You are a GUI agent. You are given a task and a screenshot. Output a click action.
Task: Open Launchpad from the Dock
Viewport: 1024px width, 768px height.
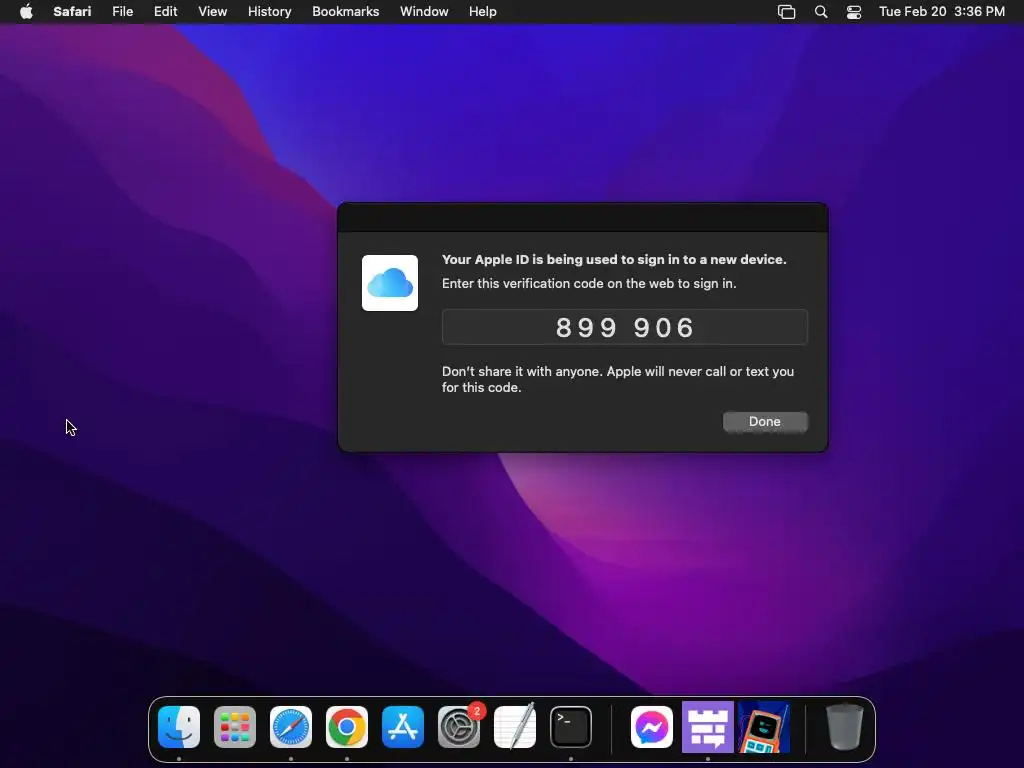tap(235, 727)
